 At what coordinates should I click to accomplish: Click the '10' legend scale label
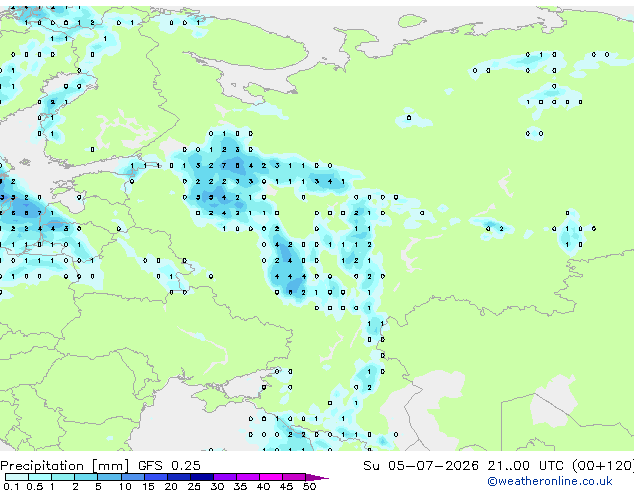[x=125, y=486]
